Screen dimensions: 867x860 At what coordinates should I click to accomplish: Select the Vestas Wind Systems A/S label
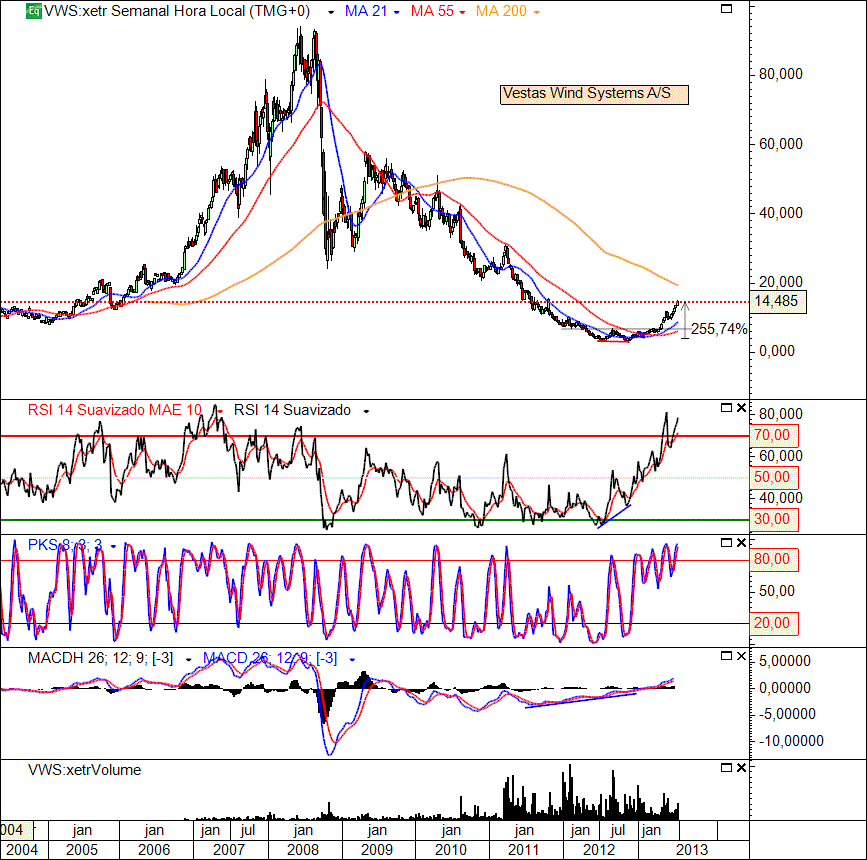click(594, 94)
